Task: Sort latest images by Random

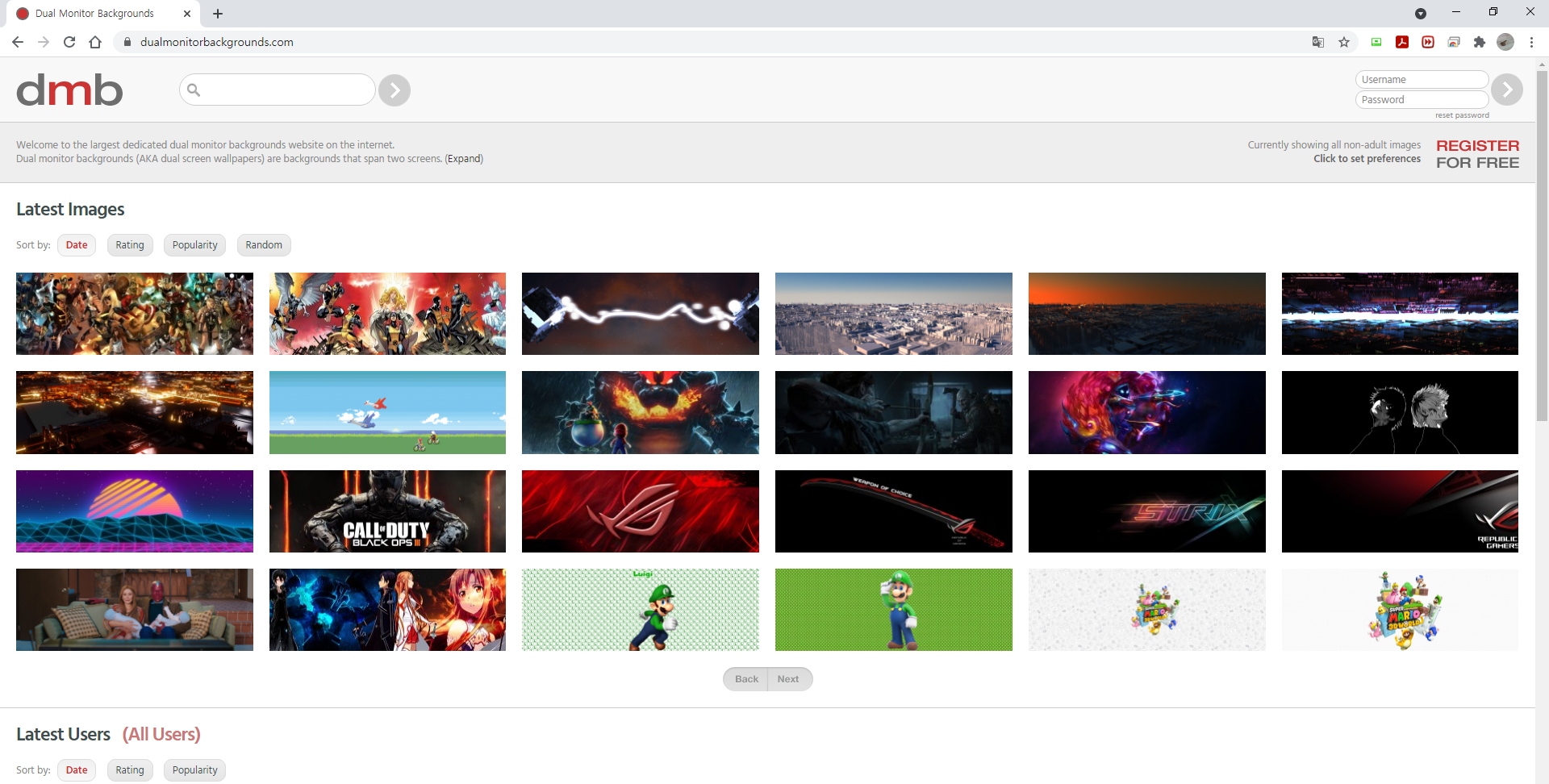Action: tap(264, 245)
